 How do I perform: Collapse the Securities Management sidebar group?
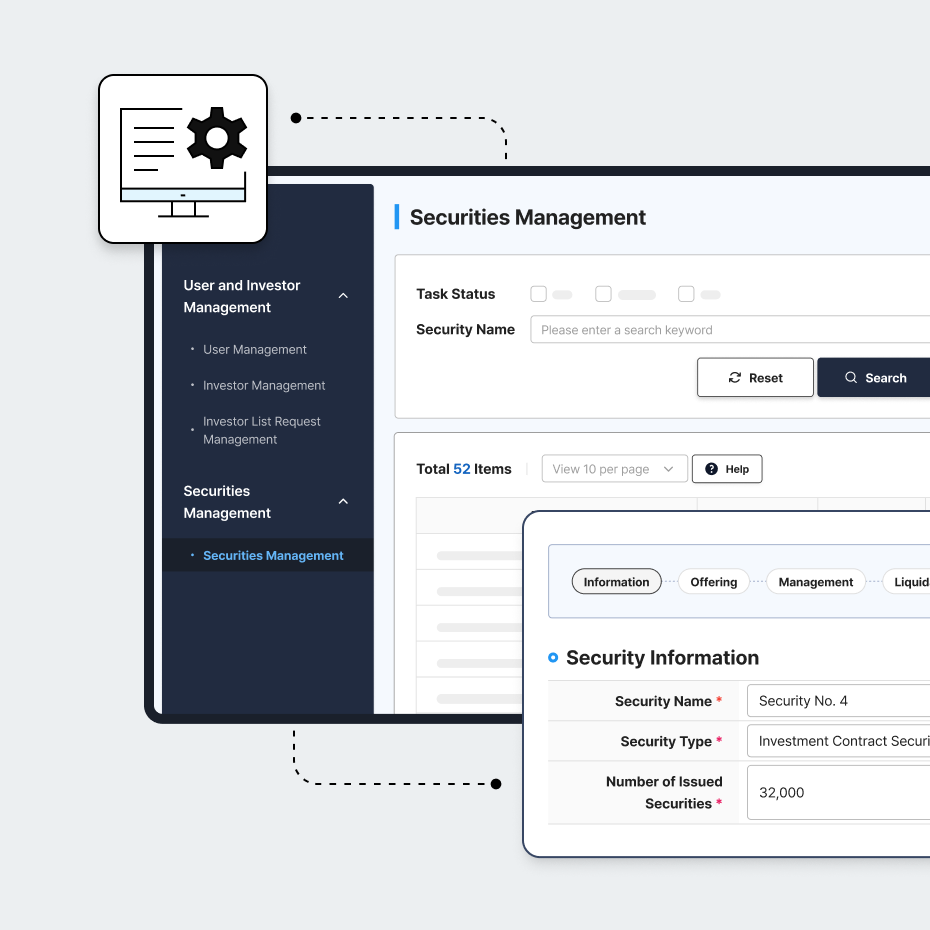coord(343,502)
